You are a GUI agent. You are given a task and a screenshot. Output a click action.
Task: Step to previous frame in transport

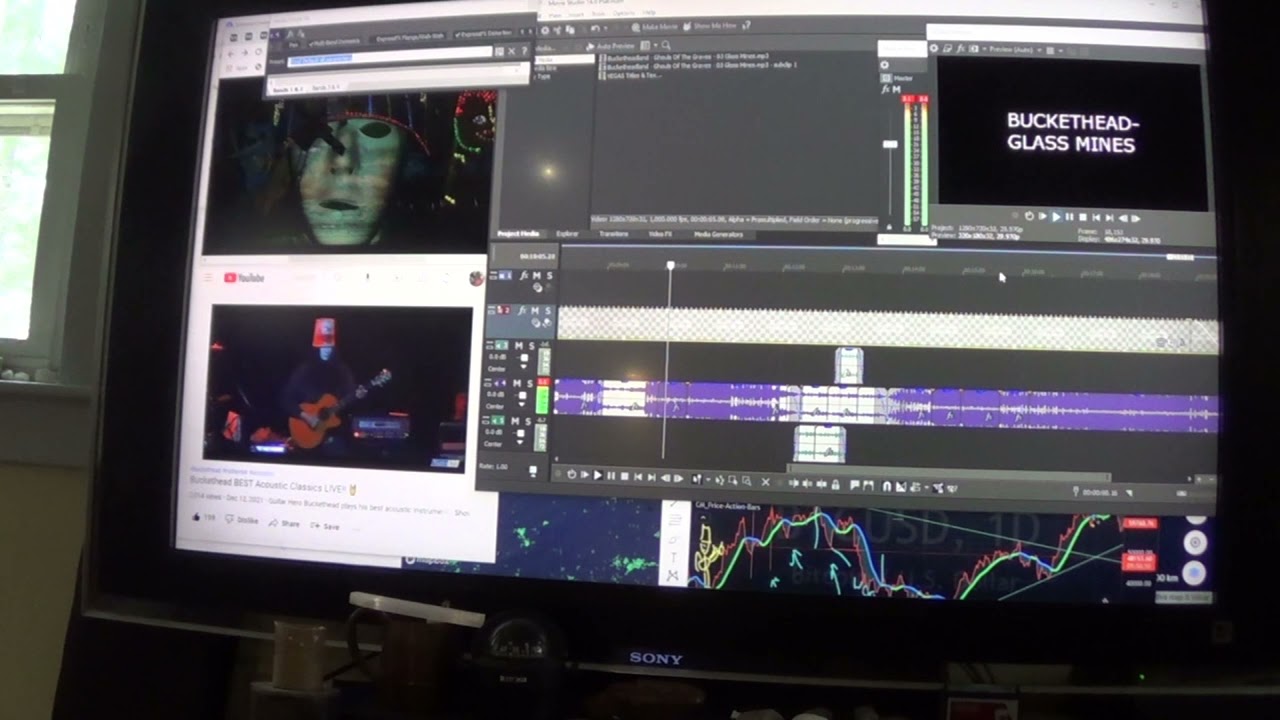[665, 478]
